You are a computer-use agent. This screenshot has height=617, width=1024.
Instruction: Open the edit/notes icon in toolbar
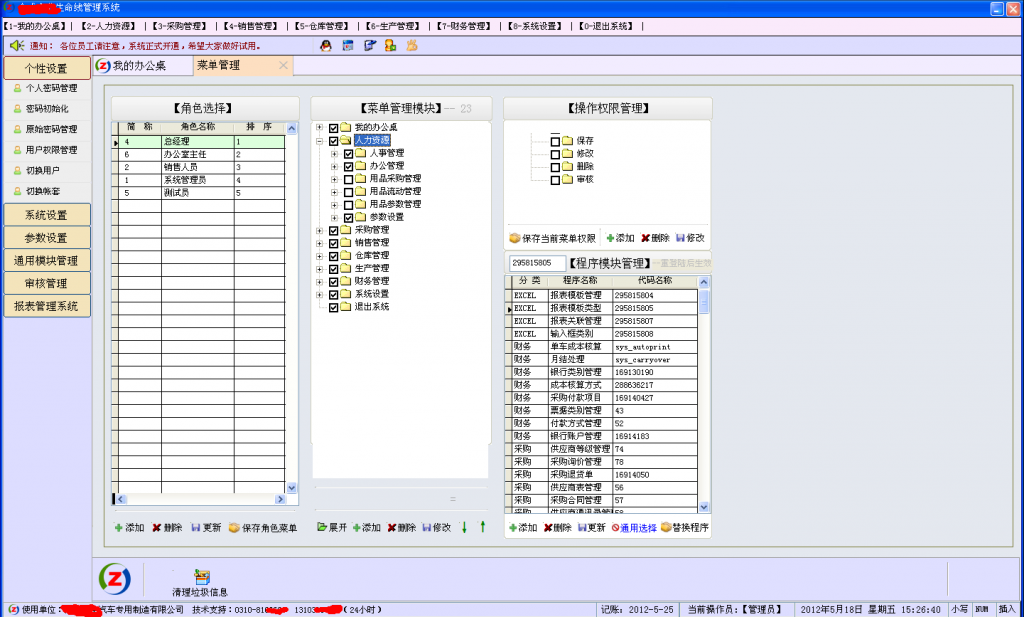tap(368, 45)
